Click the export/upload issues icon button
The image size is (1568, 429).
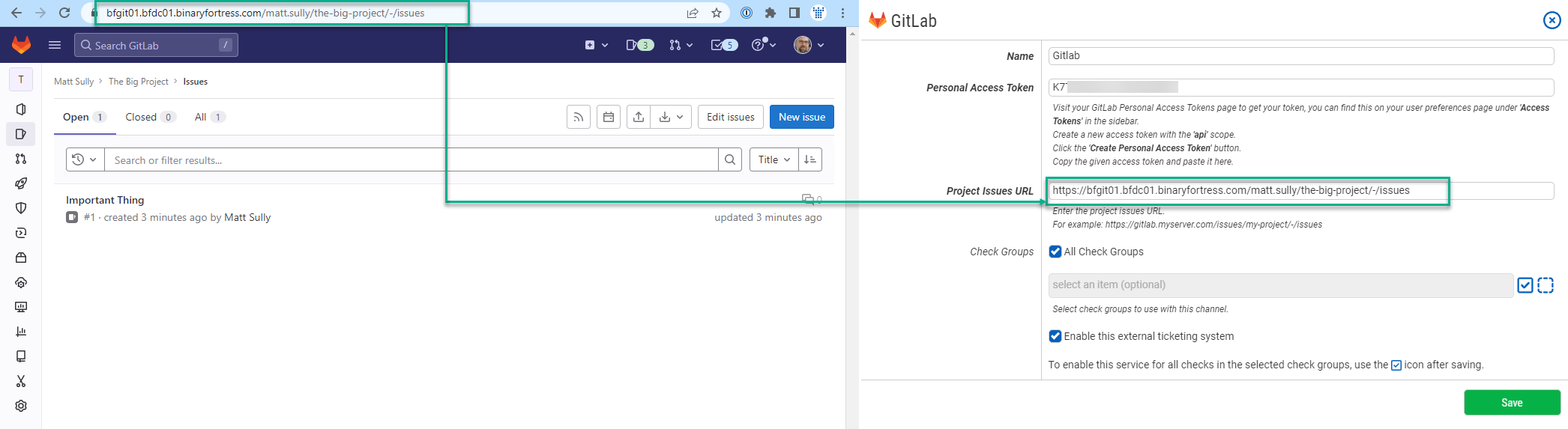tap(639, 117)
